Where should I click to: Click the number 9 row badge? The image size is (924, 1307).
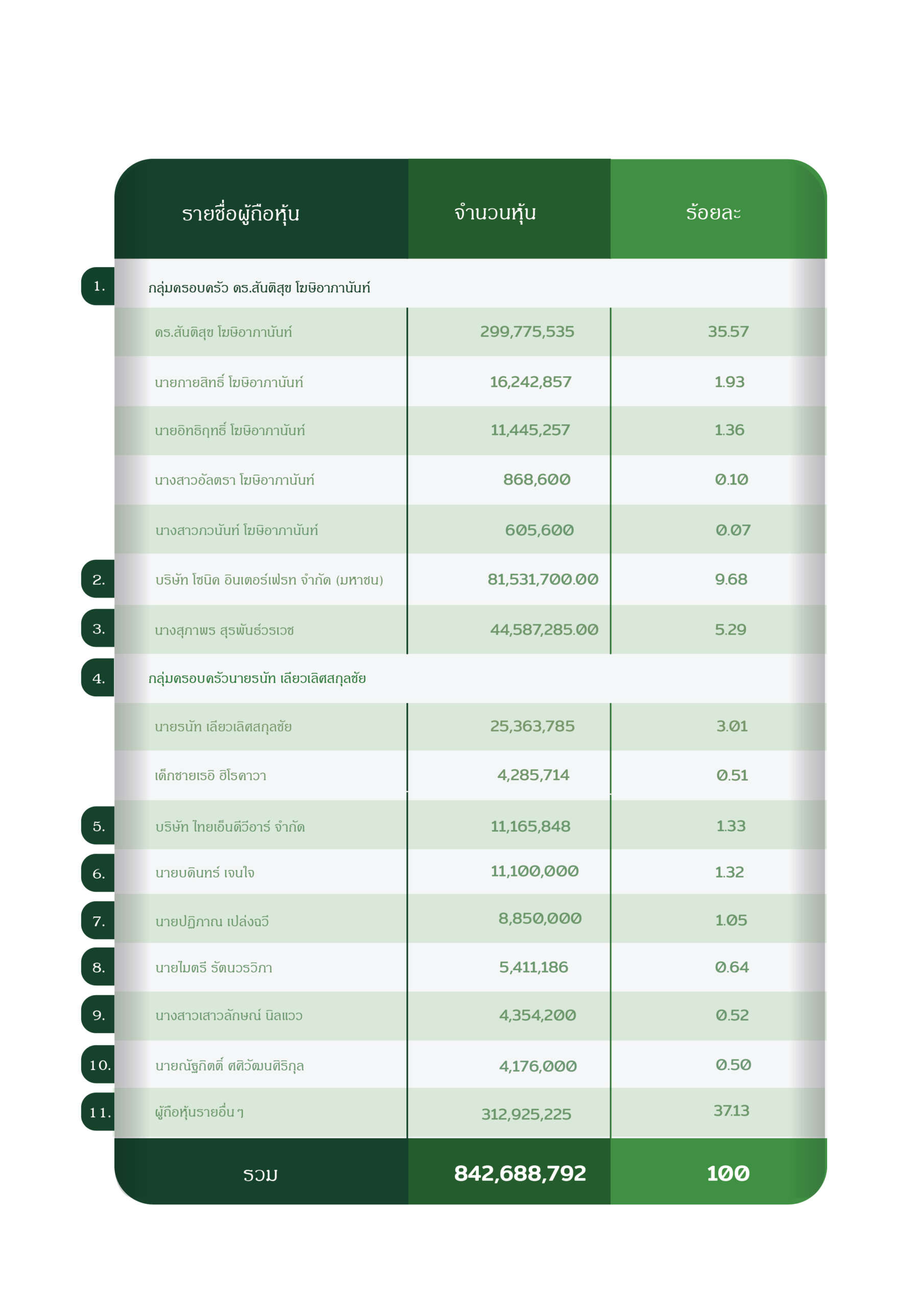click(99, 1015)
